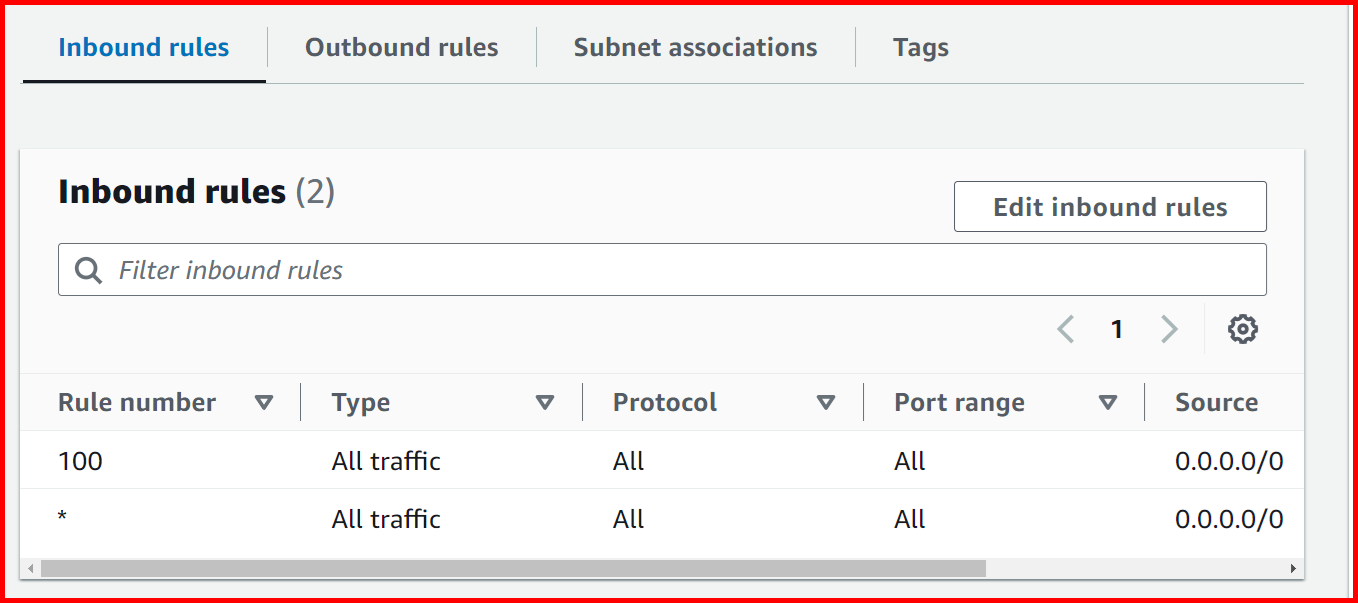Expand the Port range filter dropdown
1358x603 pixels.
tap(1109, 402)
